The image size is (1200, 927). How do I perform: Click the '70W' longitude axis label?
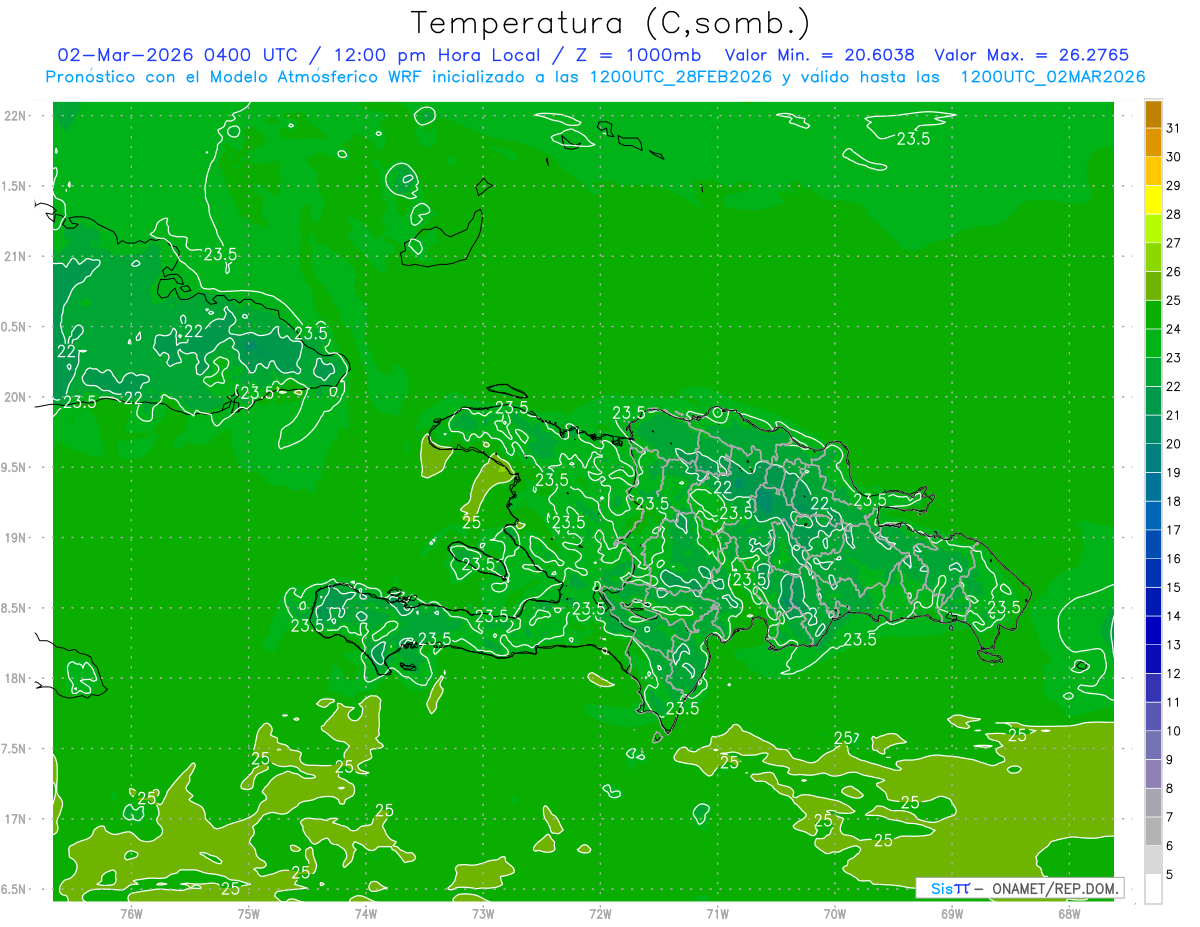pos(835,913)
